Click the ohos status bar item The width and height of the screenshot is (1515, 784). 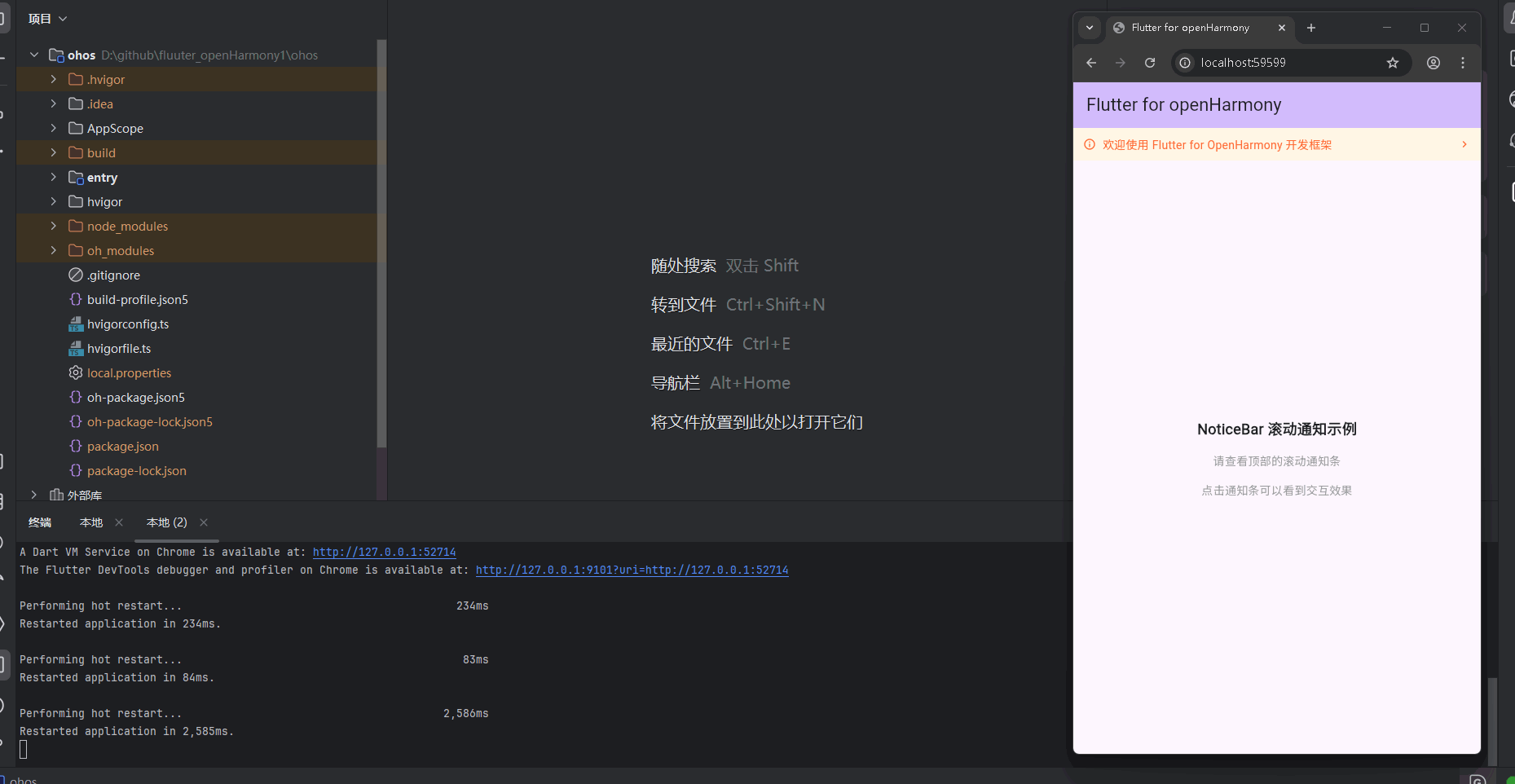coord(24,780)
